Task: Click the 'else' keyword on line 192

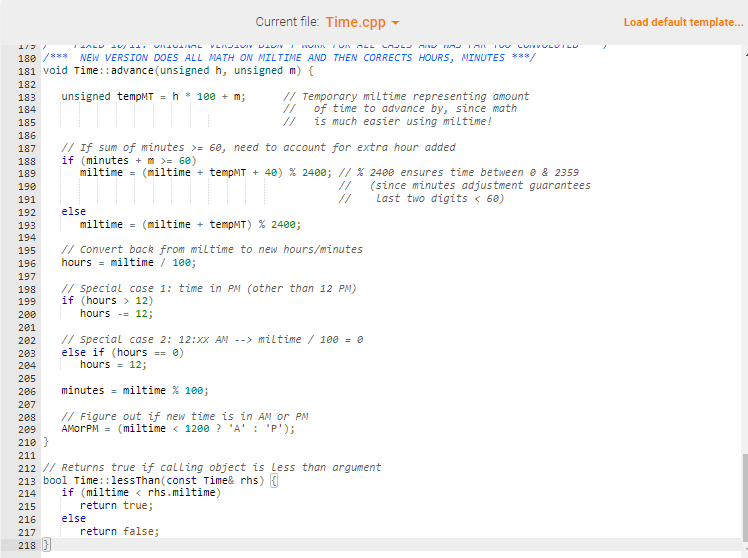Action: (x=73, y=211)
